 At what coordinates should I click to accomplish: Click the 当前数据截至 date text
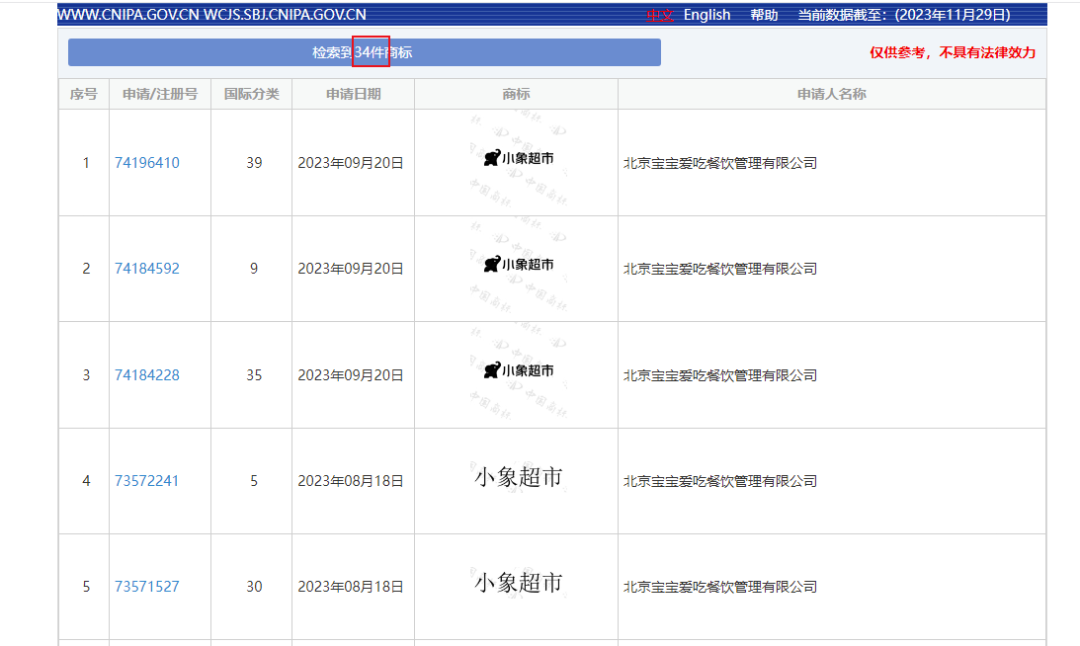[x=904, y=14]
